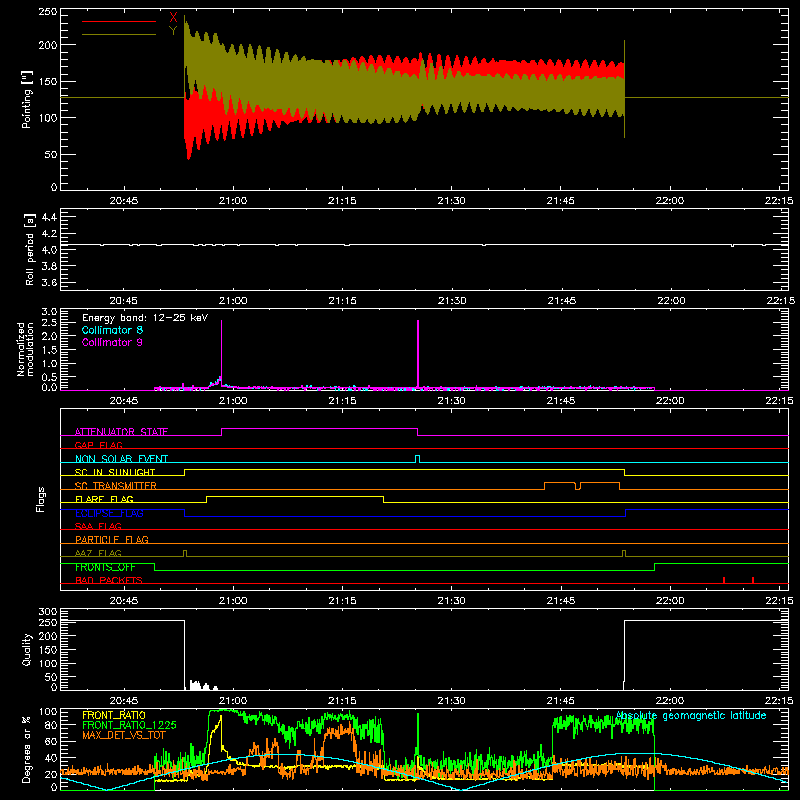The width and height of the screenshot is (800, 800).
Task: Click the '40' tick on Degrees axis
Action: coord(51,758)
